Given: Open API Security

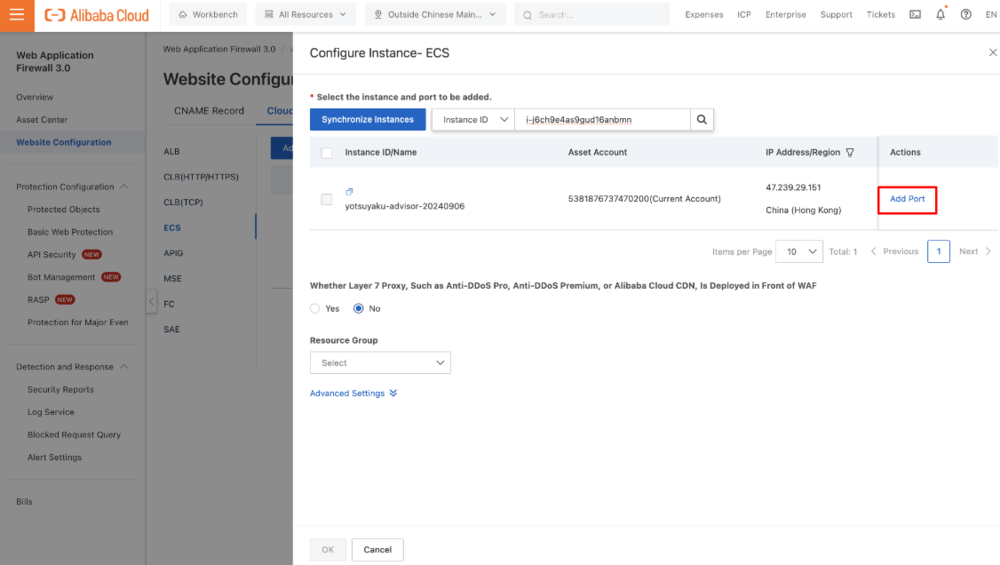Looking at the screenshot, I should (52, 254).
